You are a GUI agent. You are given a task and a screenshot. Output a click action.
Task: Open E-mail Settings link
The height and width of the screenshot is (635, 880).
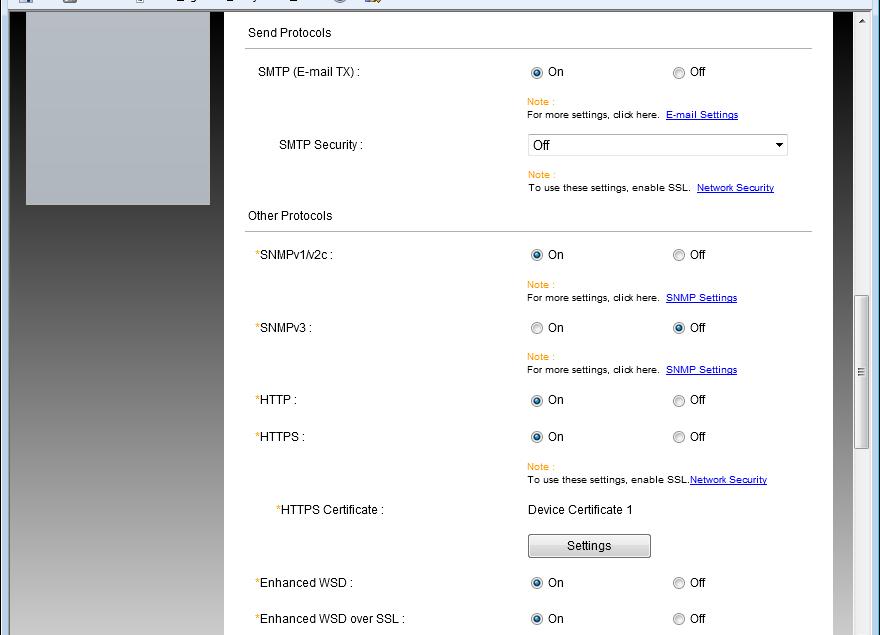point(702,115)
